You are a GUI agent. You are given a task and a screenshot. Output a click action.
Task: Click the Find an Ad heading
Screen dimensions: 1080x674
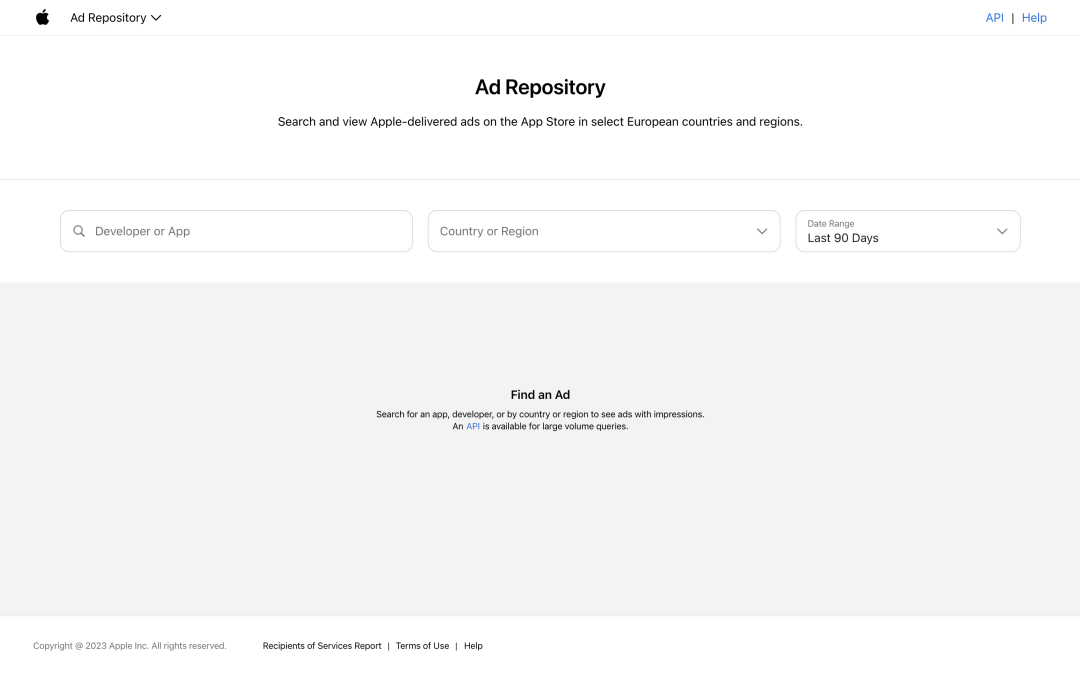coord(540,395)
